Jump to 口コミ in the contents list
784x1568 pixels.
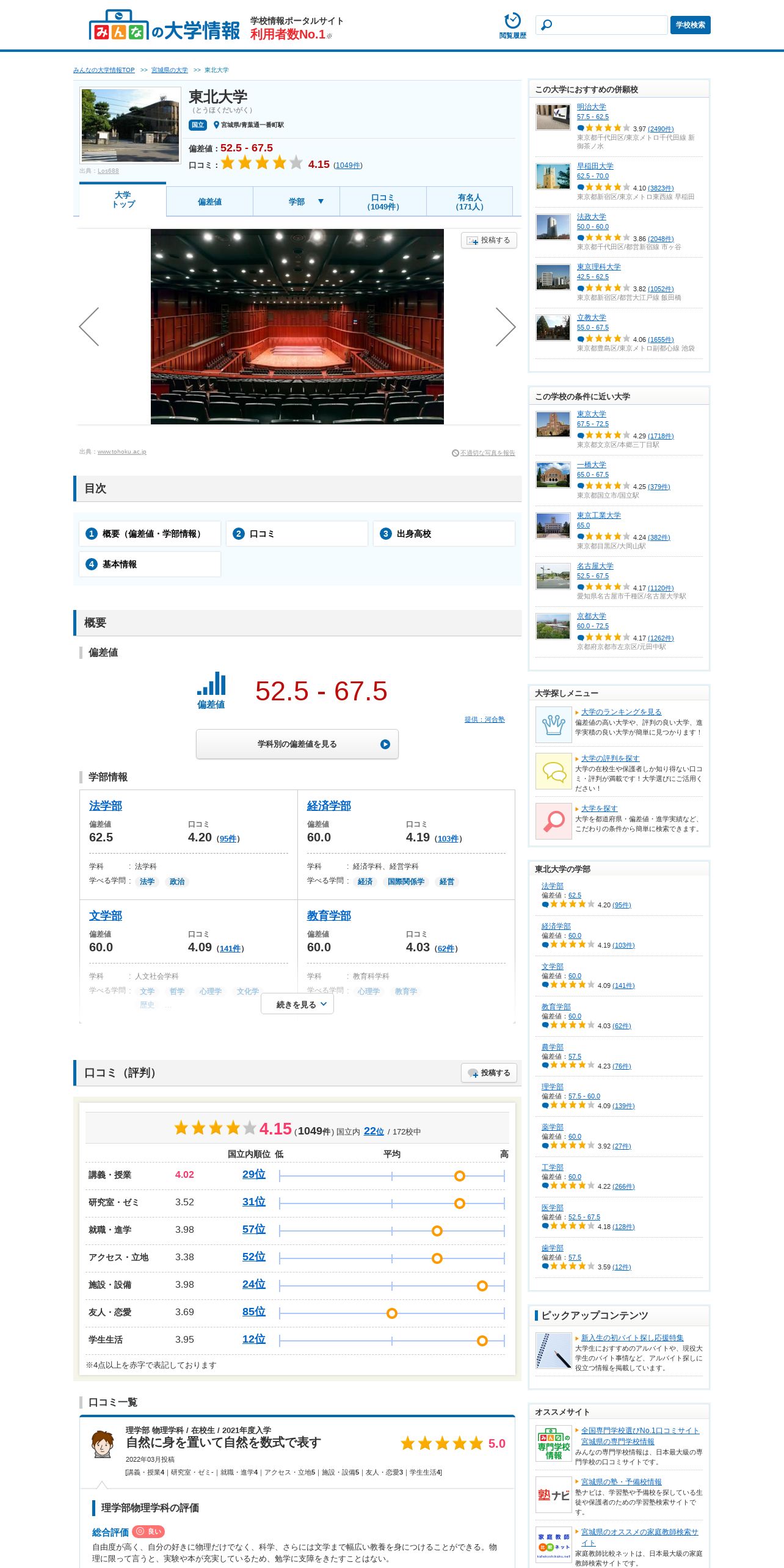297,534
